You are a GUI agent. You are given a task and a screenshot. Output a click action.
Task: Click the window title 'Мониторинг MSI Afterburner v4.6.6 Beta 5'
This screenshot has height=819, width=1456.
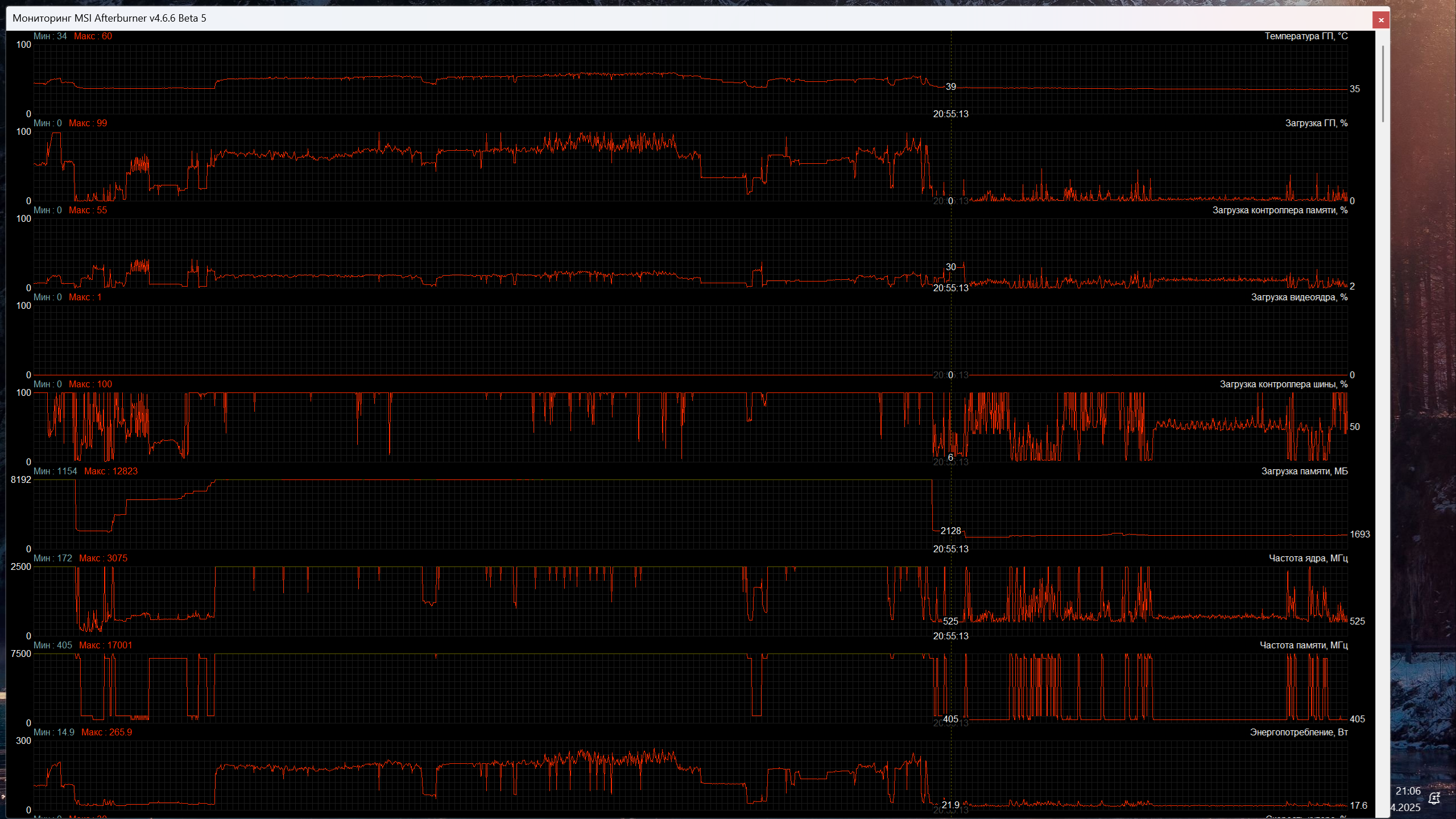[x=109, y=18]
